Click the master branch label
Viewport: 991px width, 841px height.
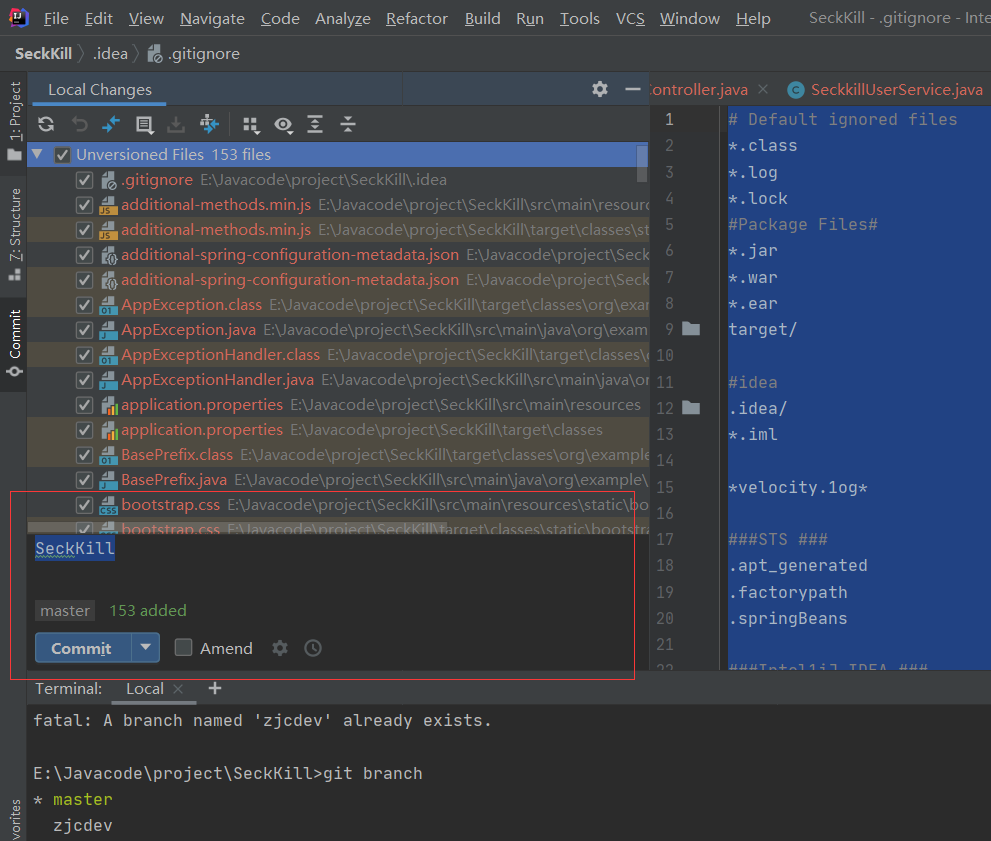pyautogui.click(x=64, y=610)
